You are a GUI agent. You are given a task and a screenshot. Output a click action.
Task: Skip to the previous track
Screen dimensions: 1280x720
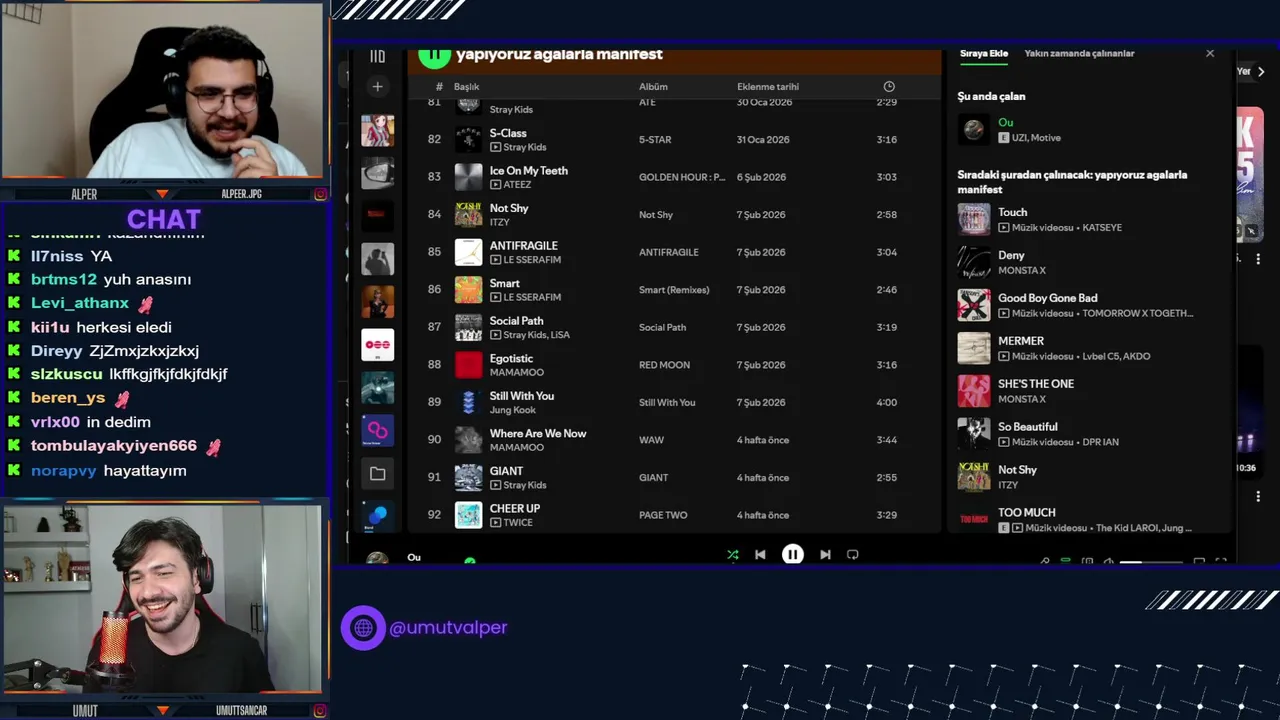pyautogui.click(x=760, y=555)
